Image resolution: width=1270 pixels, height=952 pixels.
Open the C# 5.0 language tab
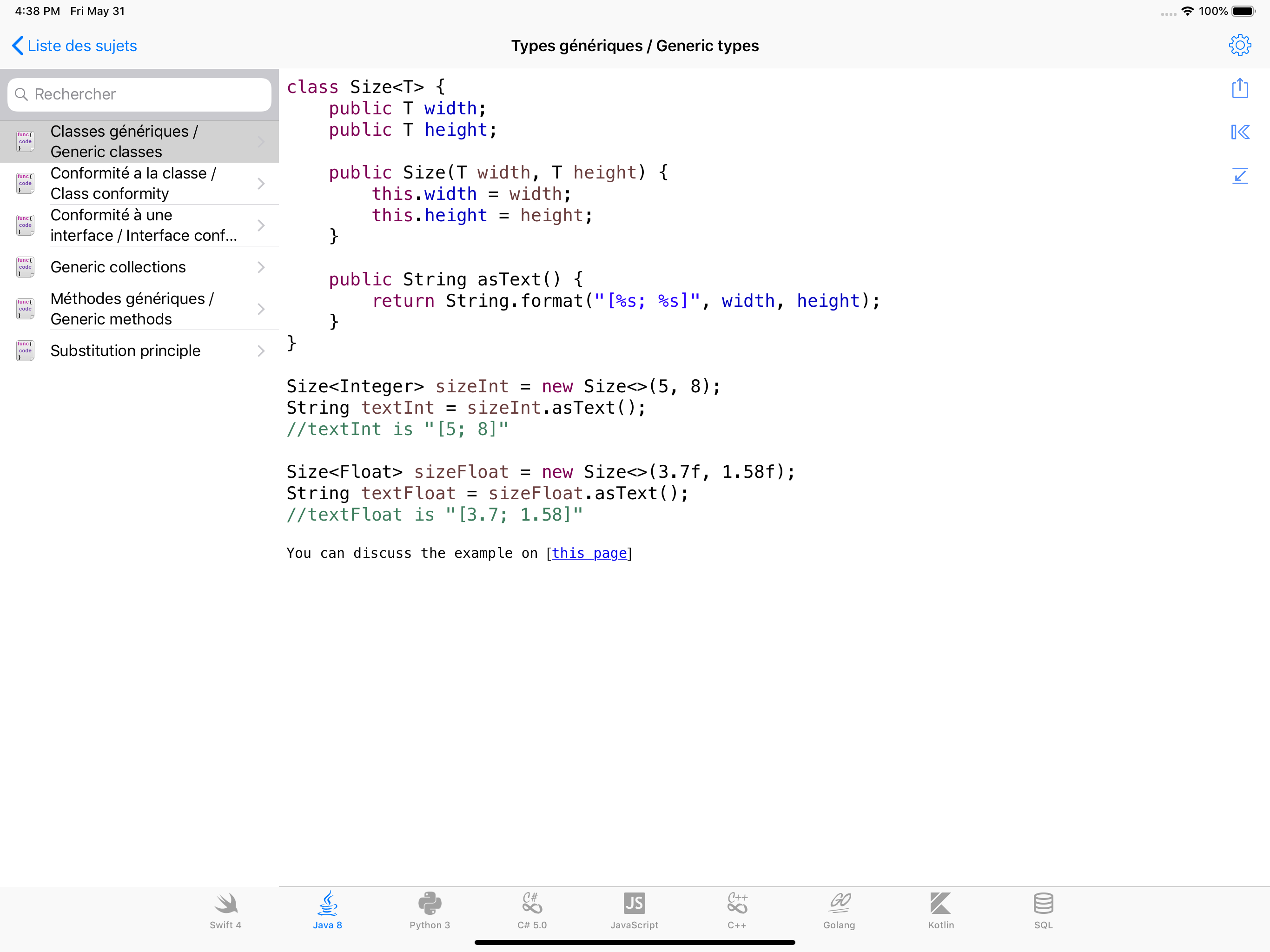point(532,910)
